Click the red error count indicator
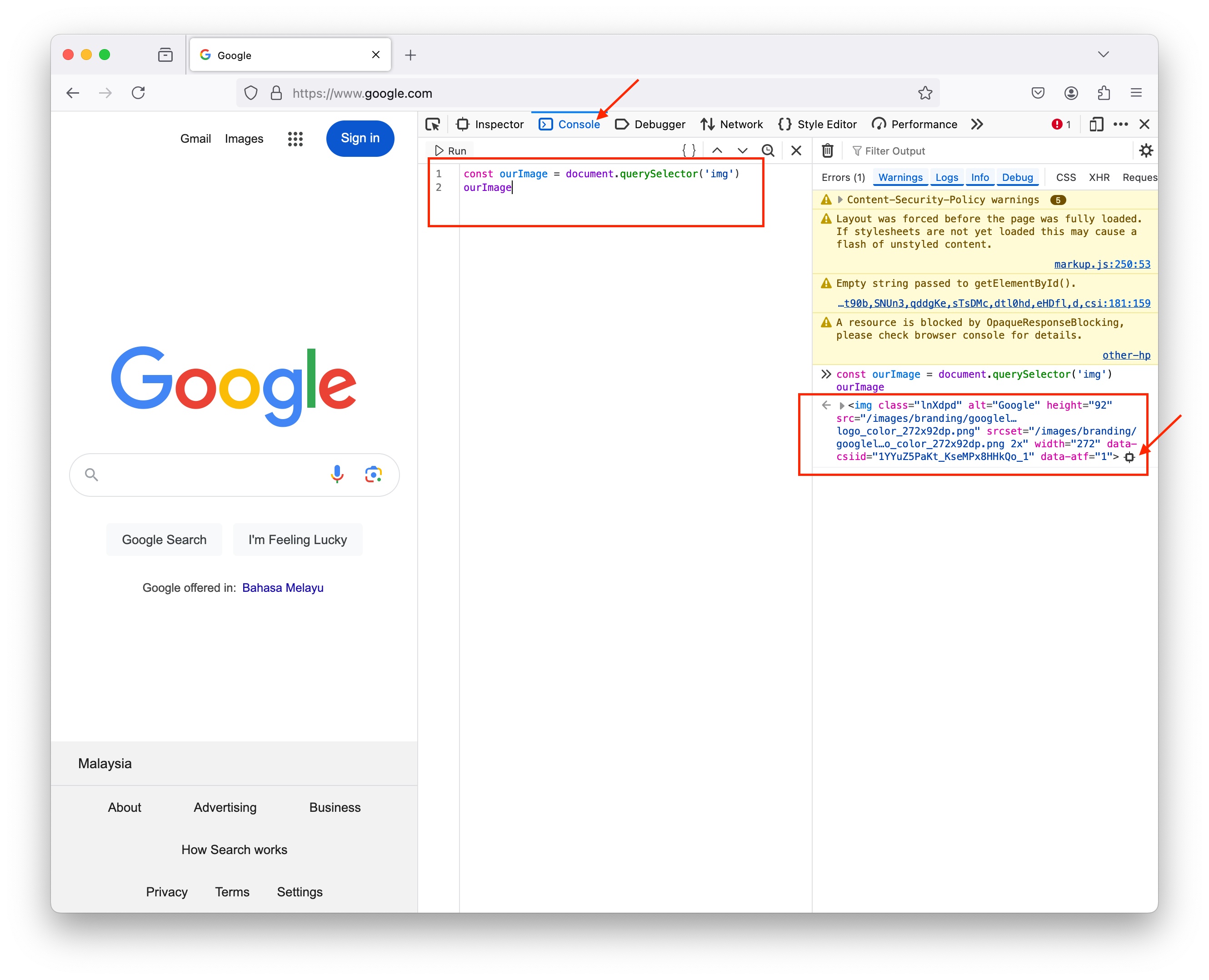Image resolution: width=1209 pixels, height=980 pixels. pyautogui.click(x=1061, y=124)
